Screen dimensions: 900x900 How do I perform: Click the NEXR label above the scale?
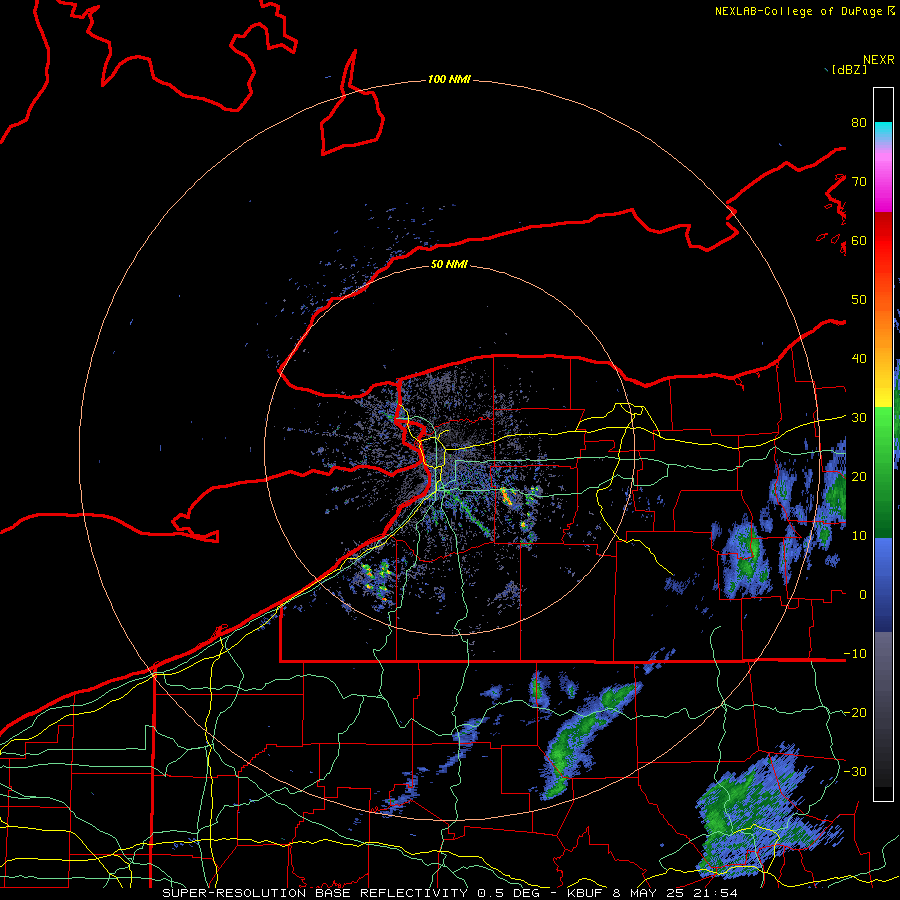[x=879, y=60]
